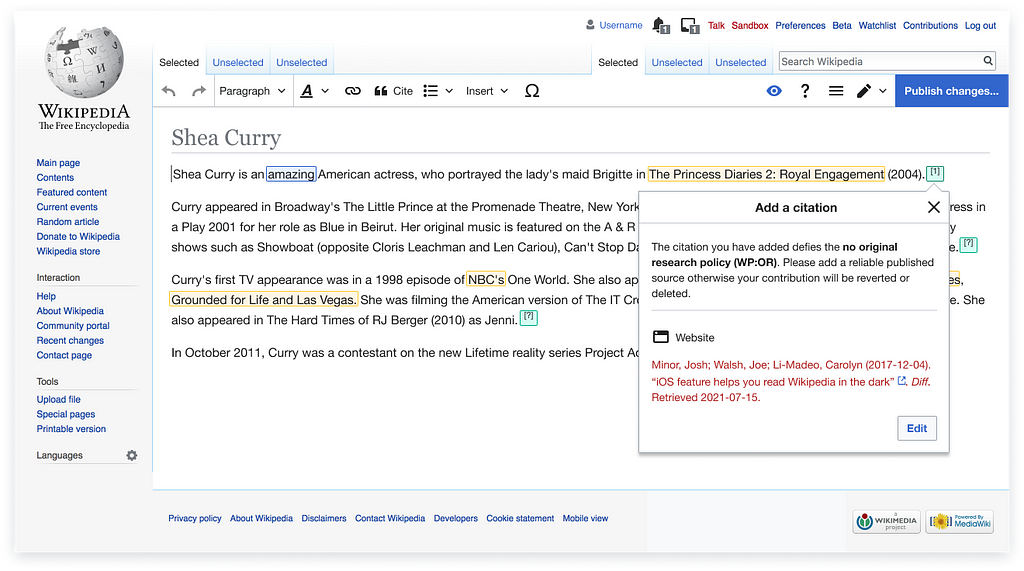1024x571 pixels.
Task: Toggle the blue eye visibility icon
Action: click(774, 91)
